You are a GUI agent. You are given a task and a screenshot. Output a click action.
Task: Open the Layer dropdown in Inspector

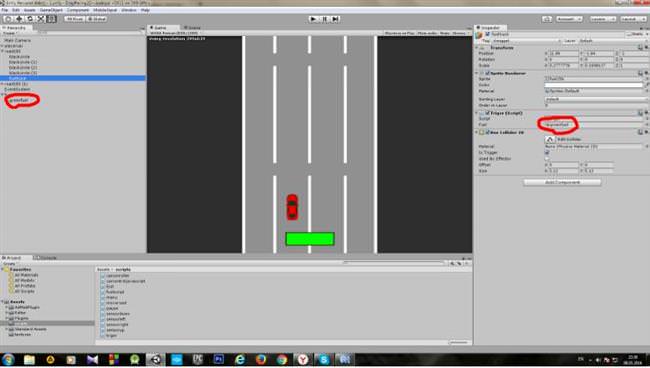(613, 41)
